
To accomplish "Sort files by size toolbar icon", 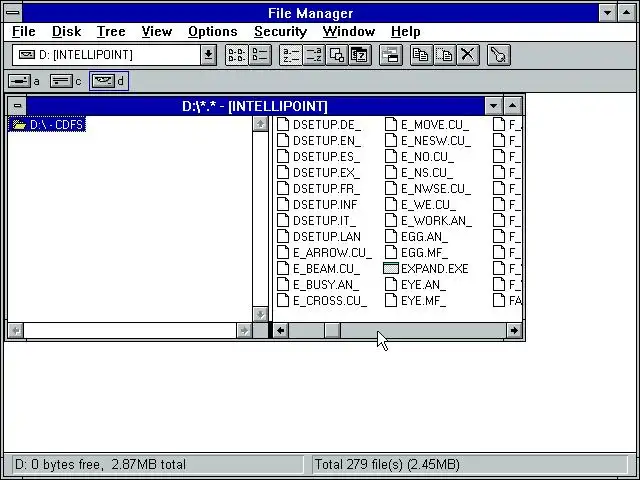I will [337, 55].
